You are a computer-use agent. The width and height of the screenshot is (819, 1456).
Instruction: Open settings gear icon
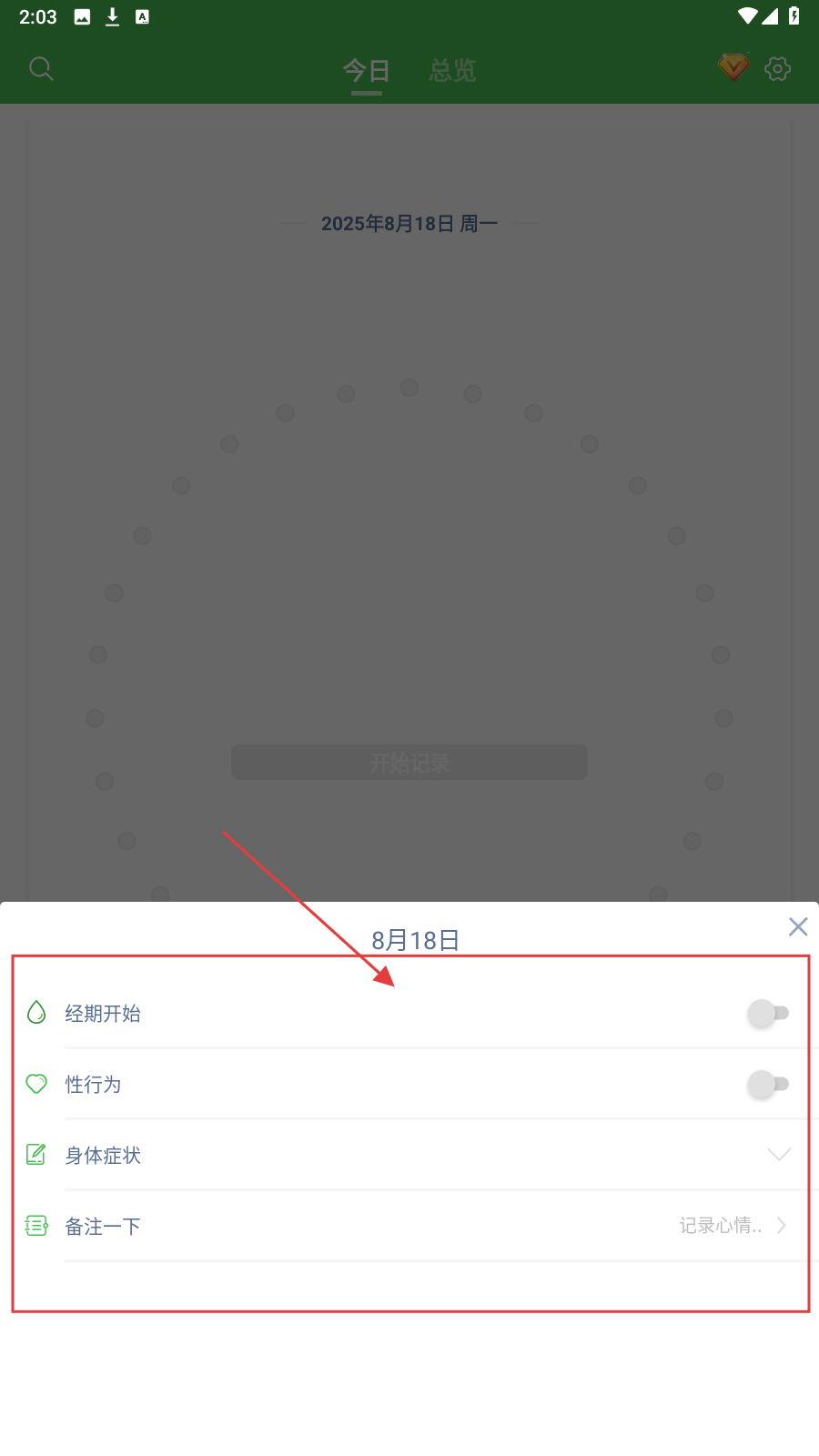[778, 68]
